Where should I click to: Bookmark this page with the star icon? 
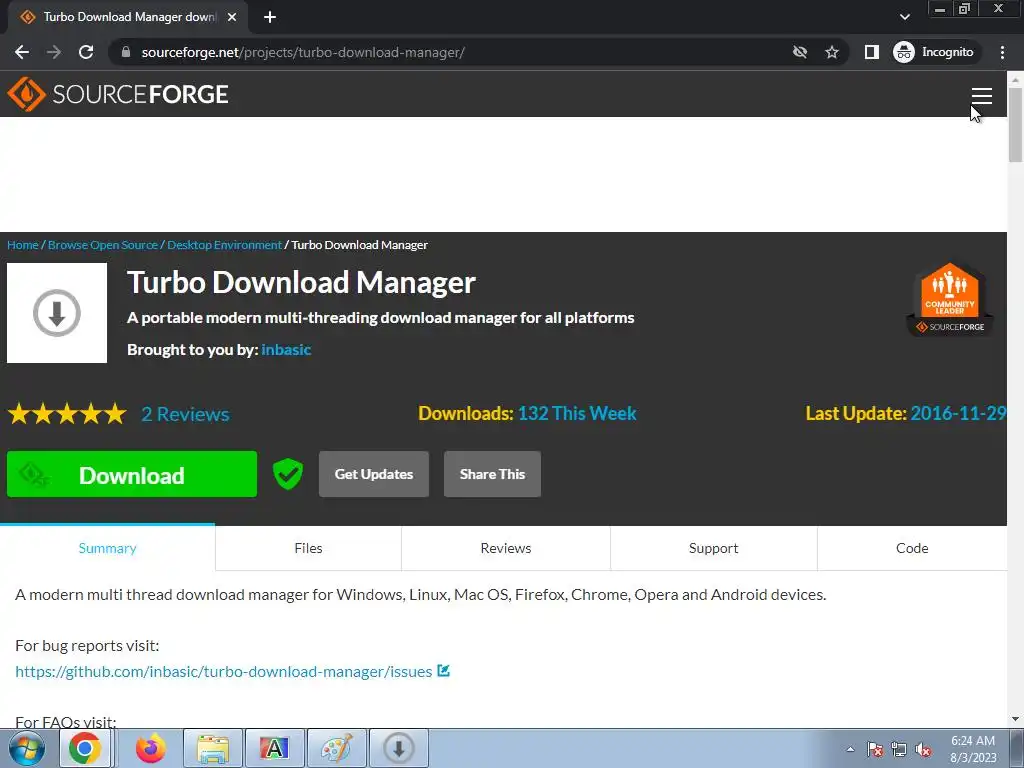point(831,52)
